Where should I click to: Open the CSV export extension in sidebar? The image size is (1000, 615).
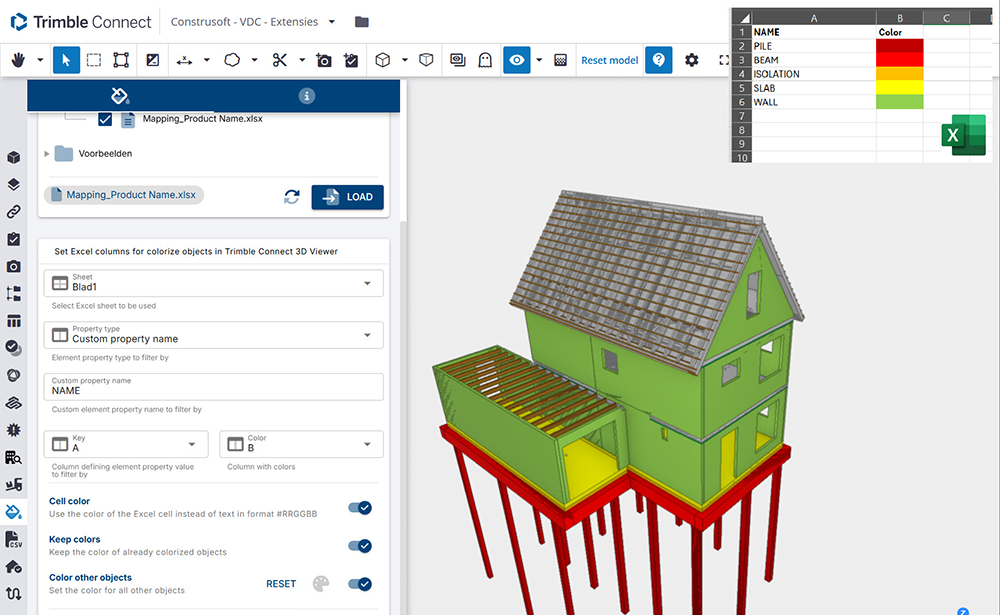[13, 539]
